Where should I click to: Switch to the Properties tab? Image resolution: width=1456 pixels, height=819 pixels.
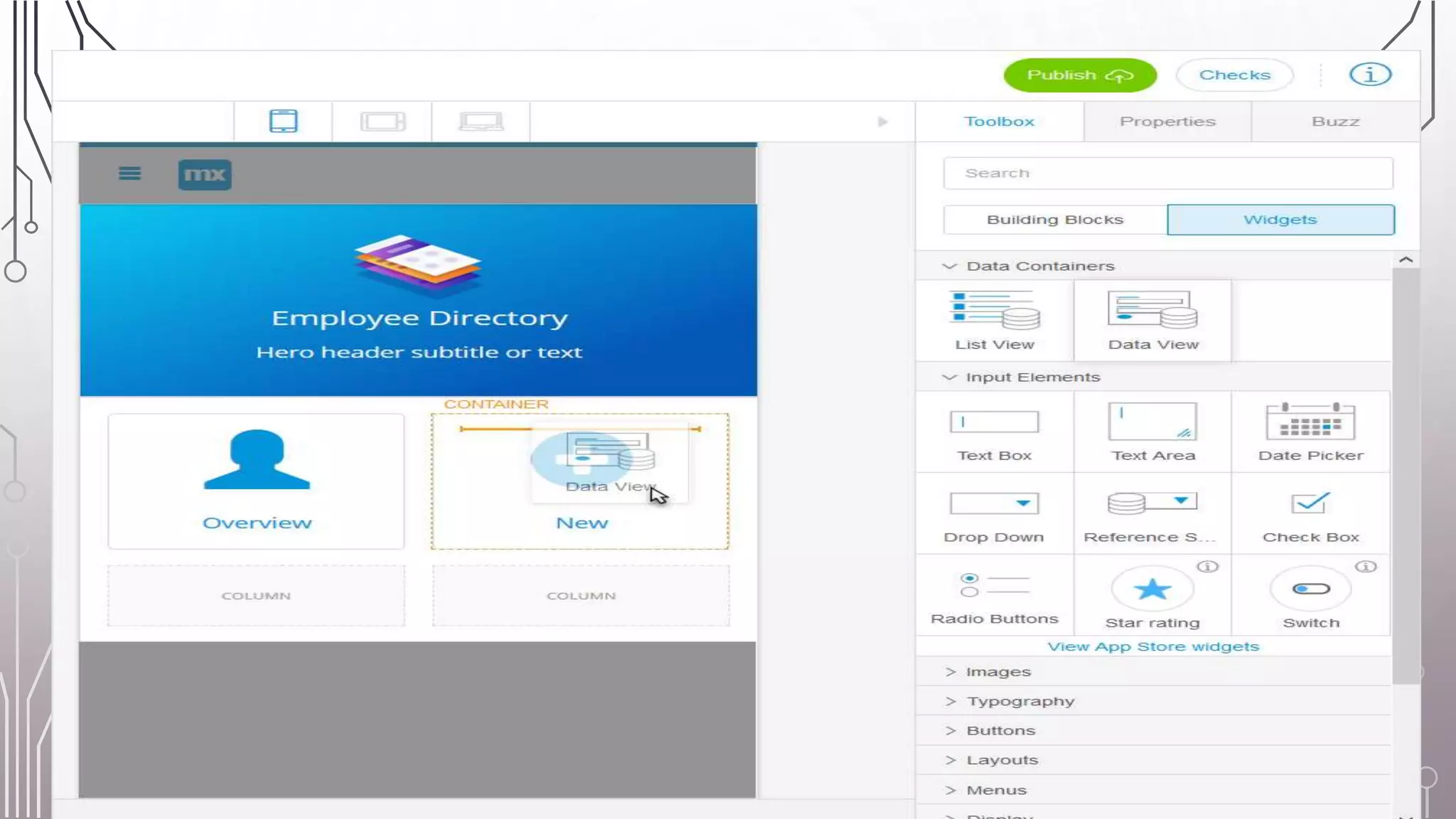1167,122
